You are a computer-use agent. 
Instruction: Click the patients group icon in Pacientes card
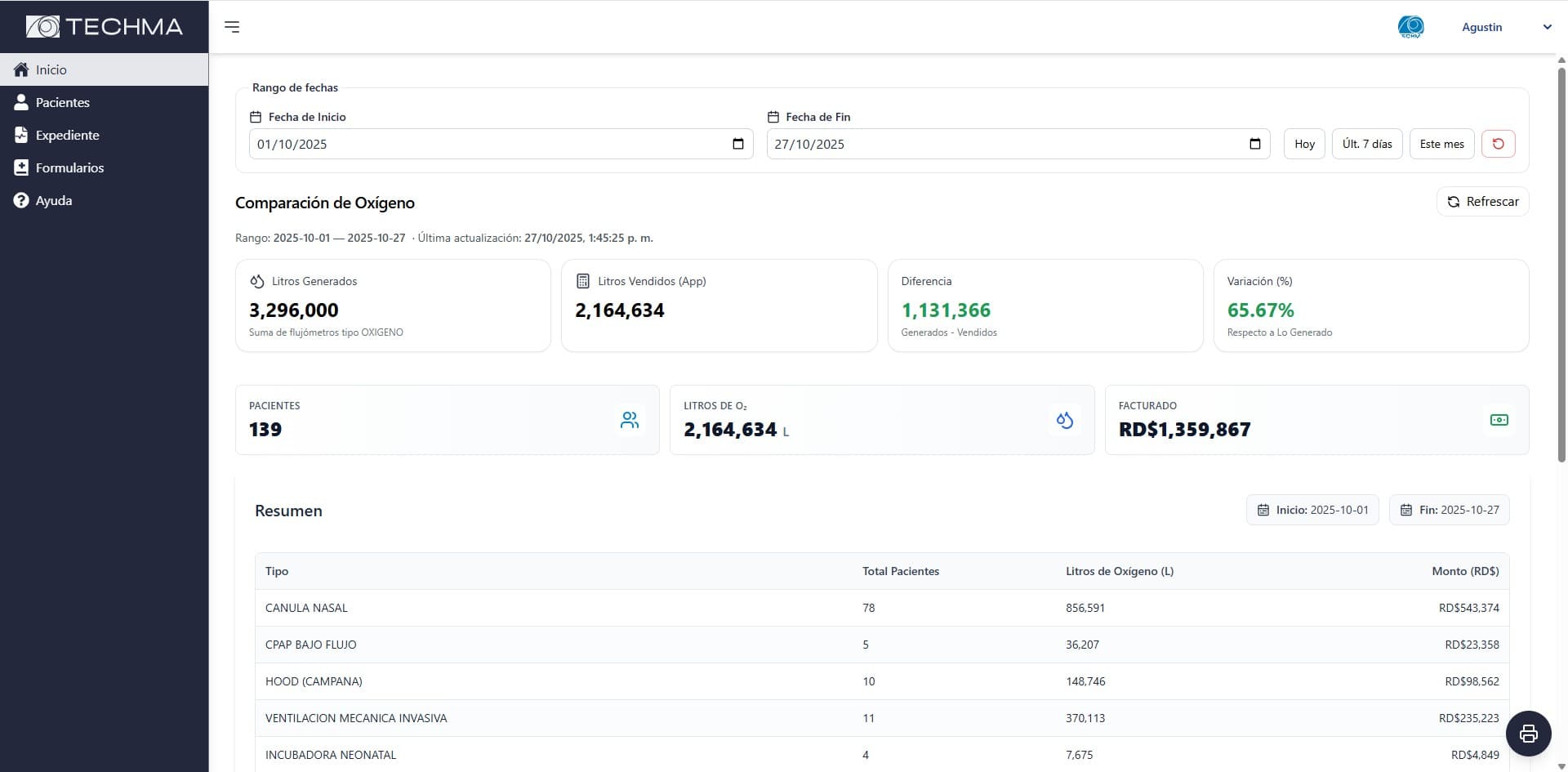pyautogui.click(x=630, y=420)
